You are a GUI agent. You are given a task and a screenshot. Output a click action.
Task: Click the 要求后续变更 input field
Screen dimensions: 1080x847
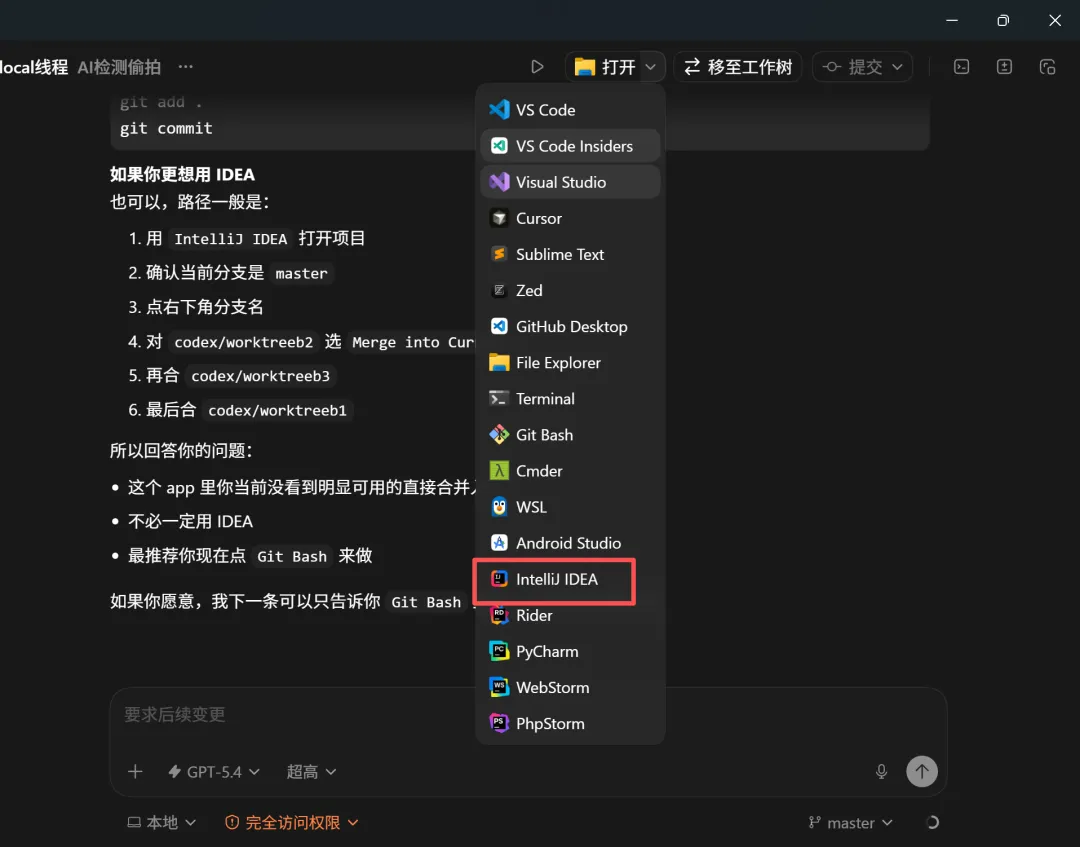pyautogui.click(x=528, y=715)
